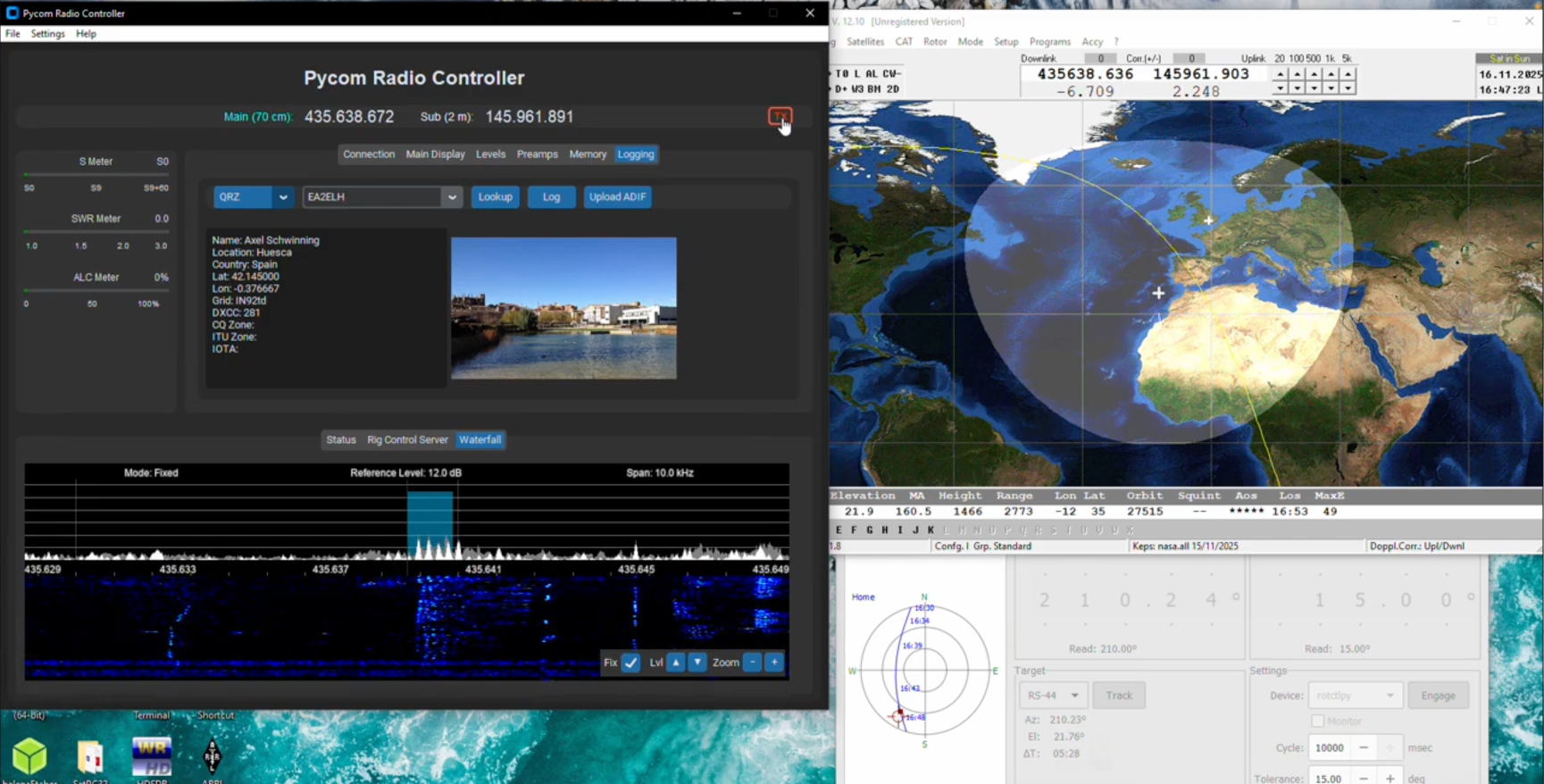Click the 5k uplink step up arrow
The width and height of the screenshot is (1544, 784).
(1348, 74)
